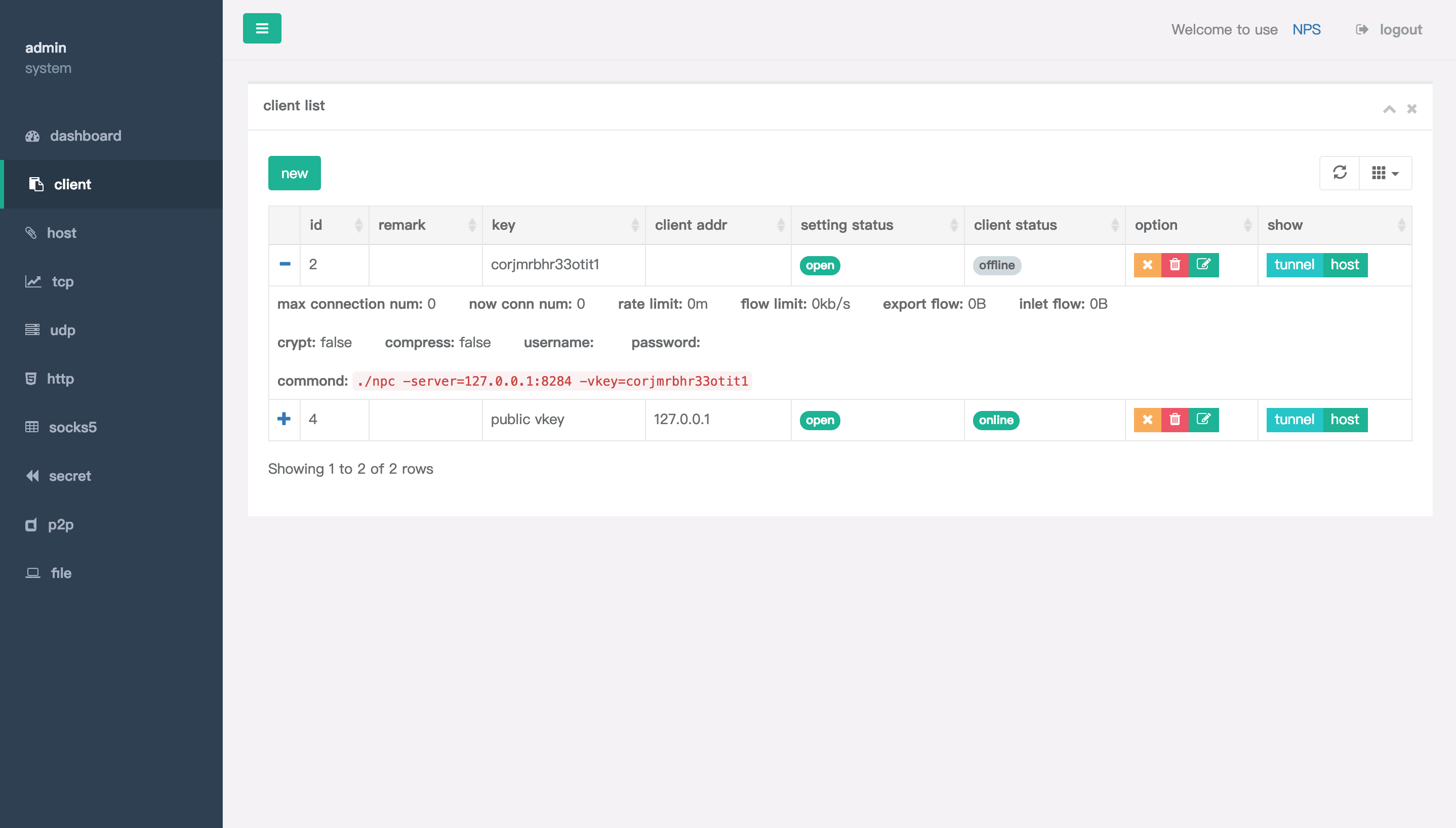Sort table by remark column
Screen dimensions: 1456x828
(425, 225)
